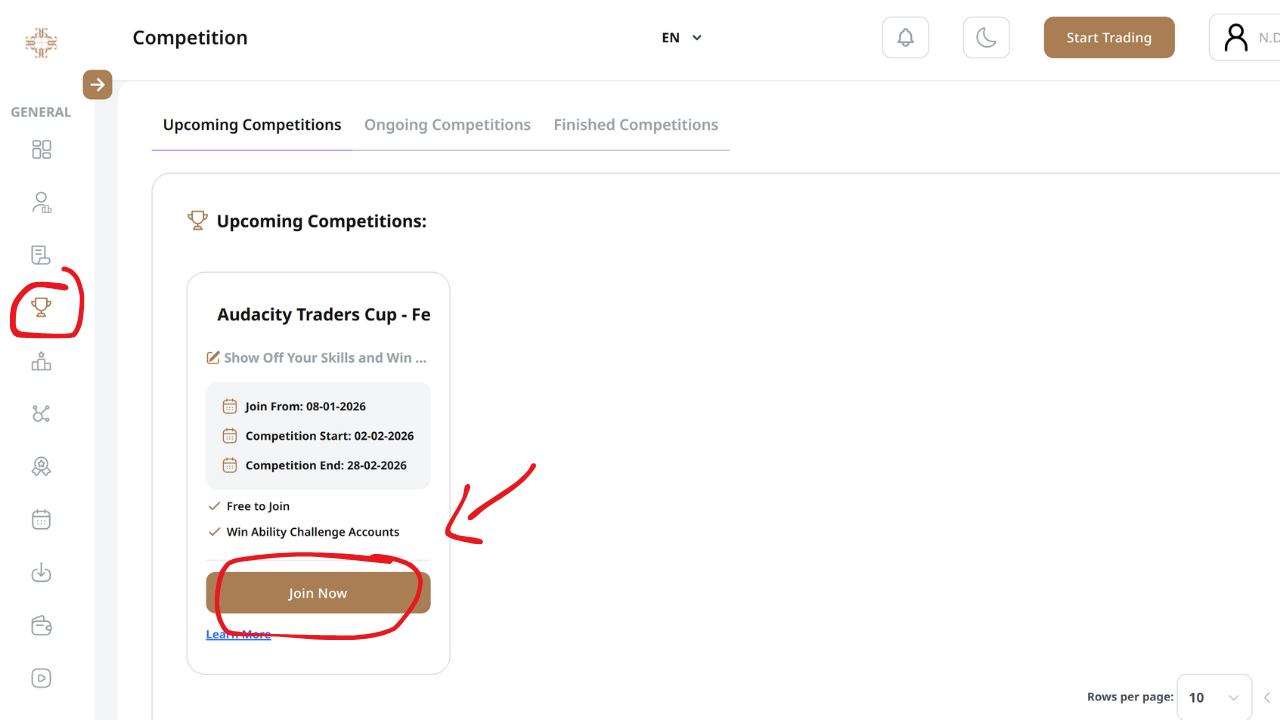Click the Join Now button

coord(318,593)
